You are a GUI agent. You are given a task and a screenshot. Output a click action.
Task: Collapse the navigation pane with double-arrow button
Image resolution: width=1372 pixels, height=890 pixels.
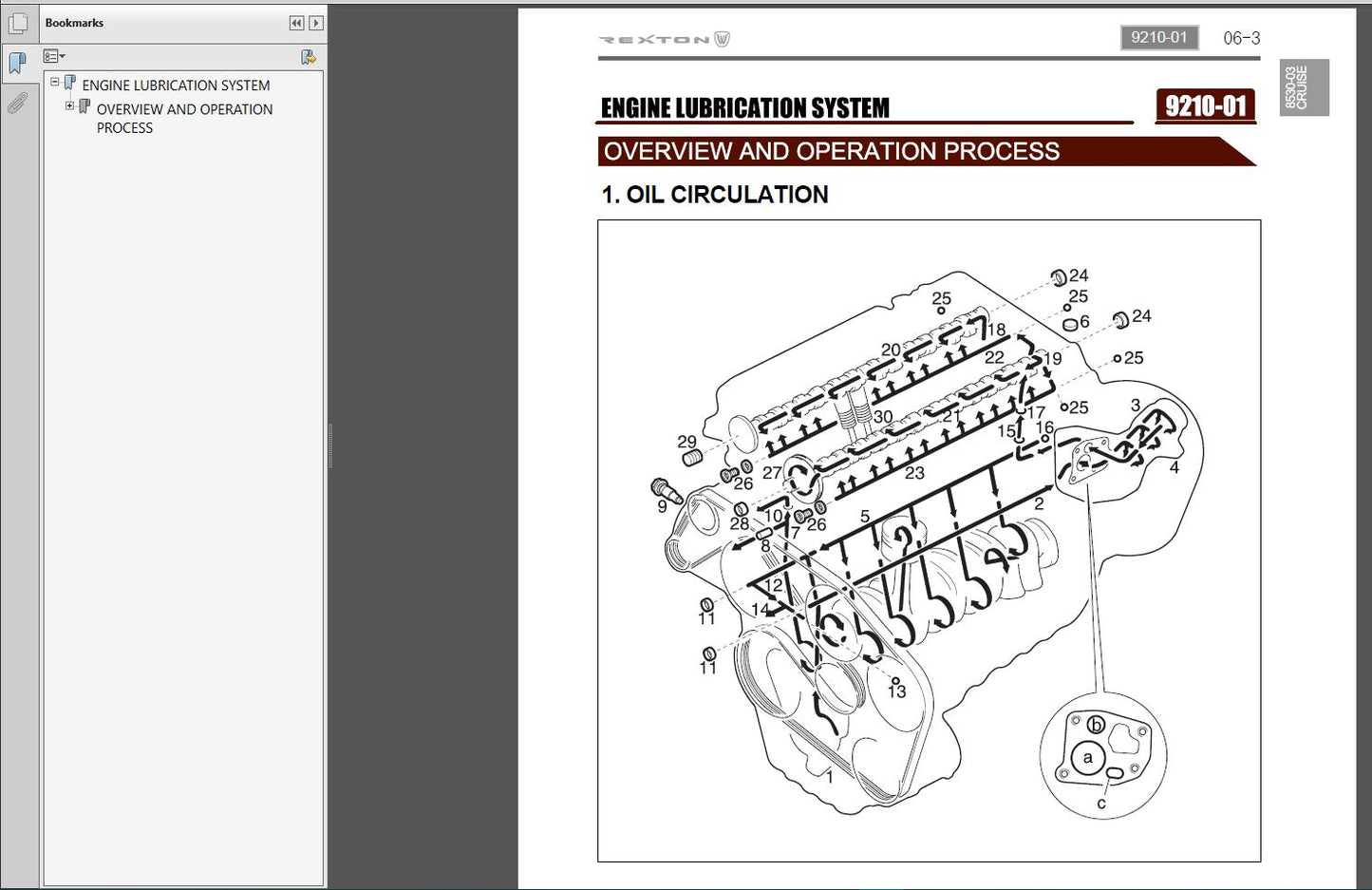[x=296, y=23]
